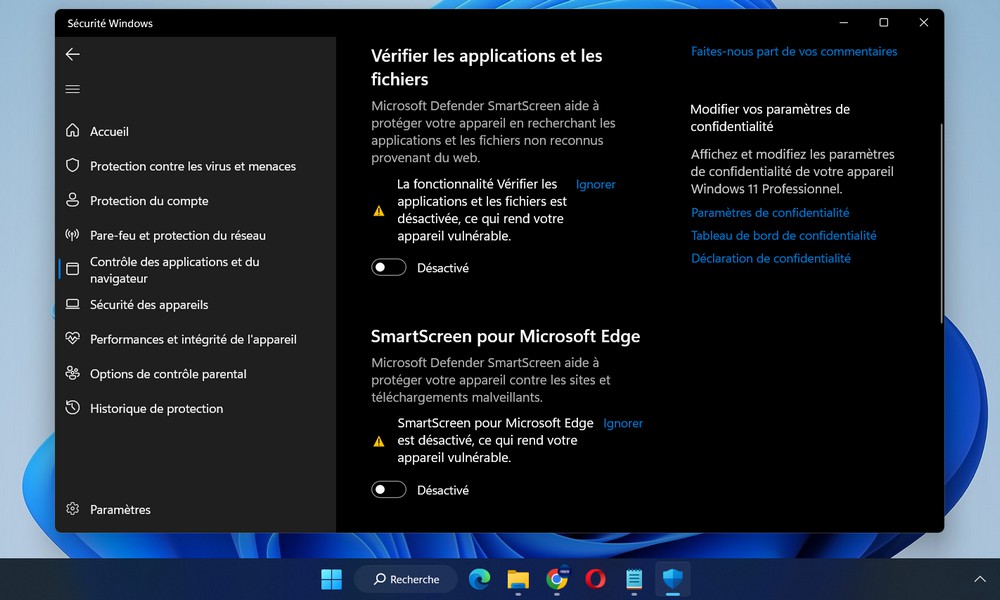This screenshot has height=600, width=1000.
Task: Click the warning triangle beside Vérifier les applications message
Action: point(379,210)
